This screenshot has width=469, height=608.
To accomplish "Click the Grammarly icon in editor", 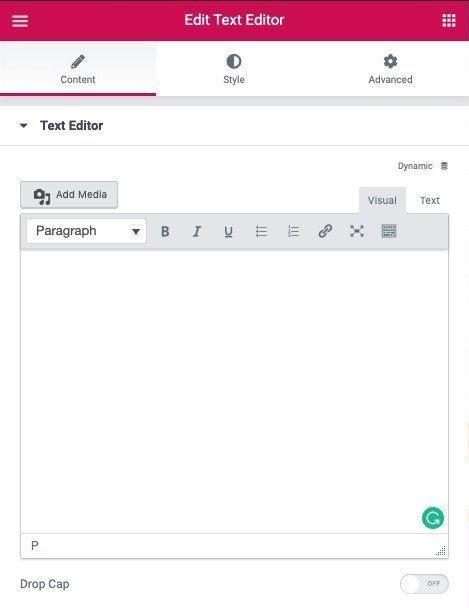I will pyautogui.click(x=433, y=518).
